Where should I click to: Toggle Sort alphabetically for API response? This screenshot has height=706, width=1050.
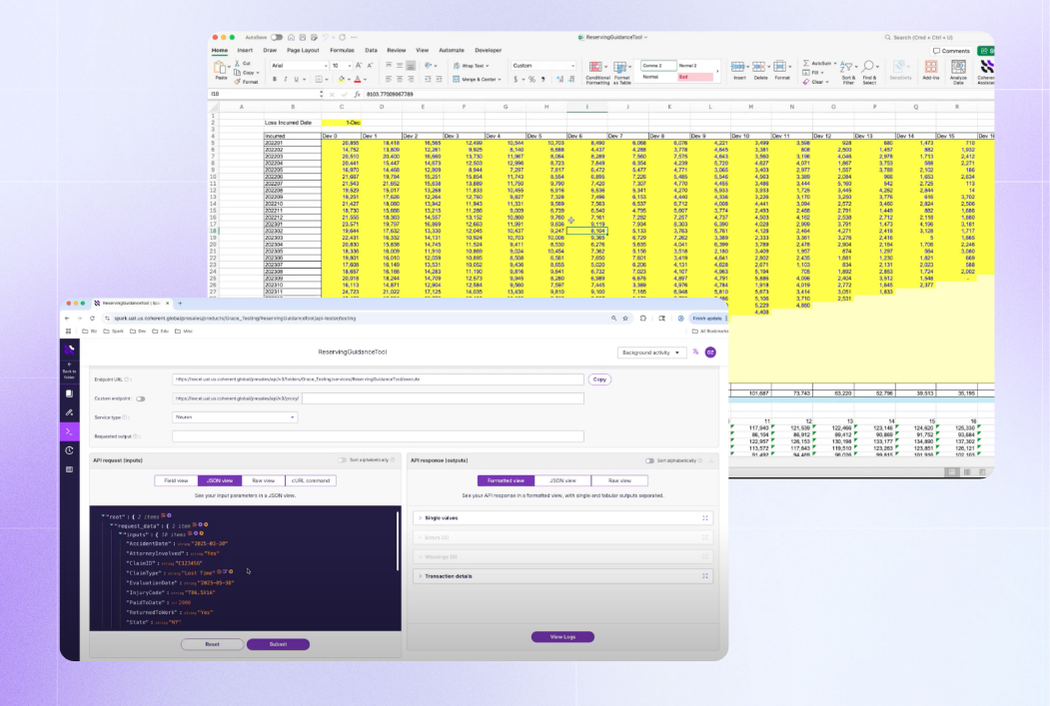tap(650, 461)
